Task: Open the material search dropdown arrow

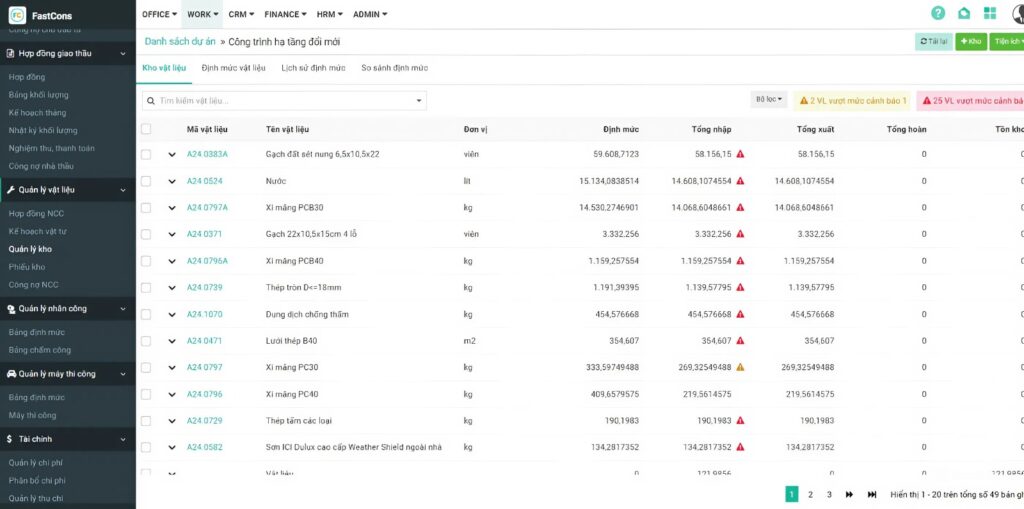Action: tap(419, 101)
